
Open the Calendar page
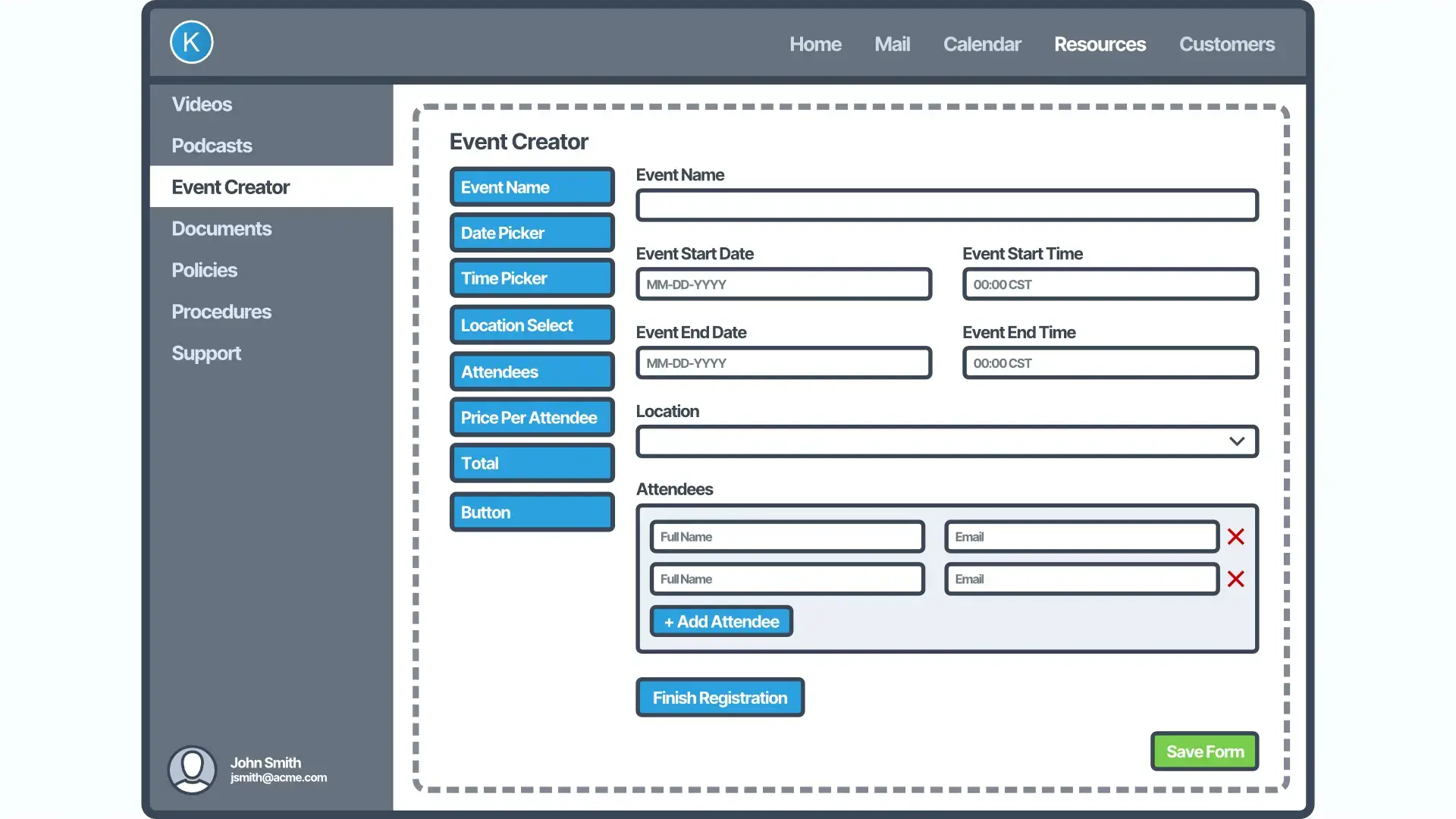[981, 44]
